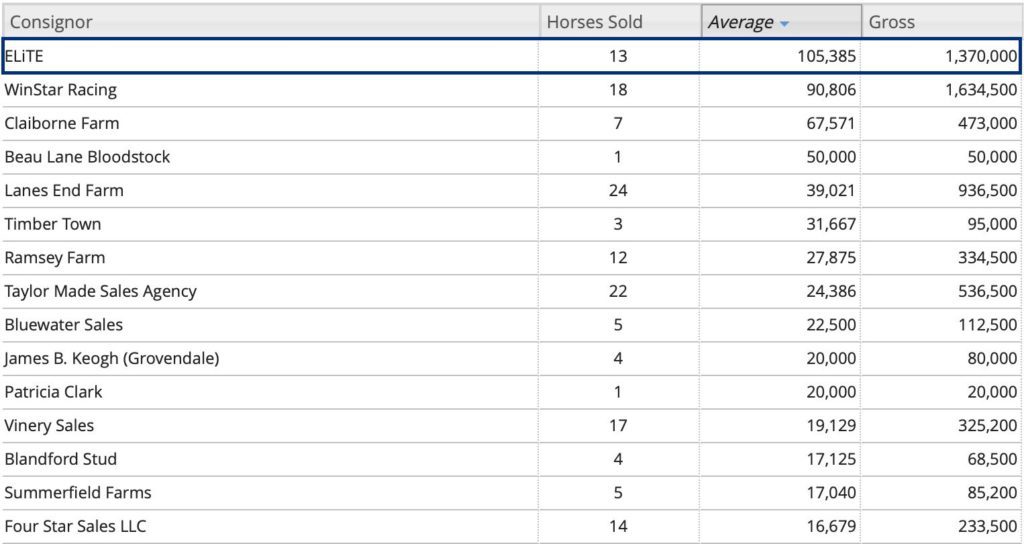Click the Patricia Clark entry
This screenshot has width=1024, height=544.
53,392
